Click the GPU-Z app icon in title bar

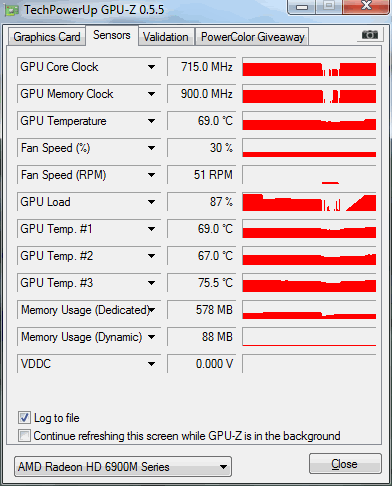11,11
